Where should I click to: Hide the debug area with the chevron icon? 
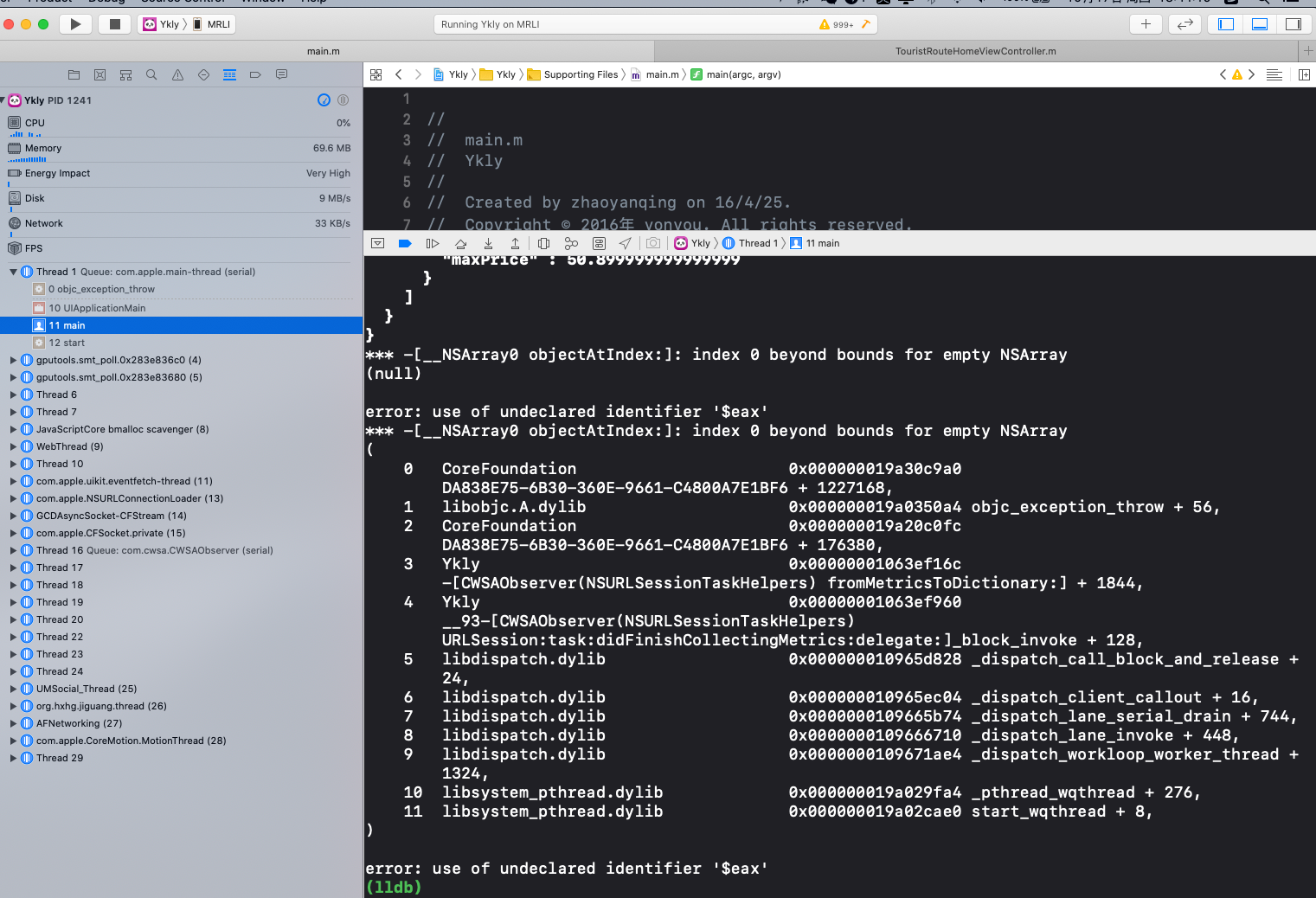(378, 243)
